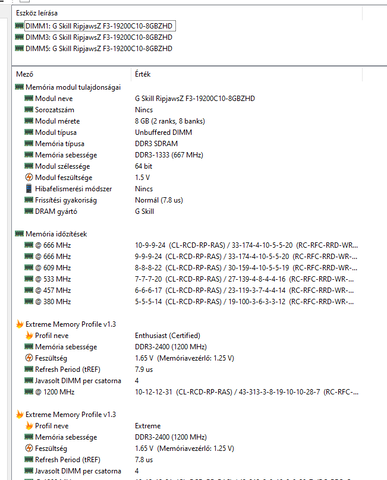Select G Skill RipjawsZ F3-19200C10-8GBZHD module name value

195,99
